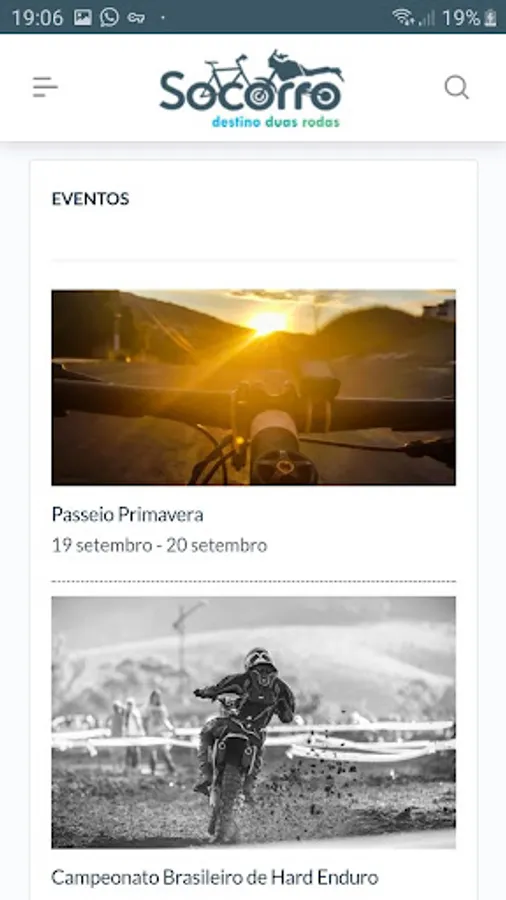This screenshot has width=506, height=900.
Task: Tap the small dot notification indicator
Action: [x=163, y=18]
